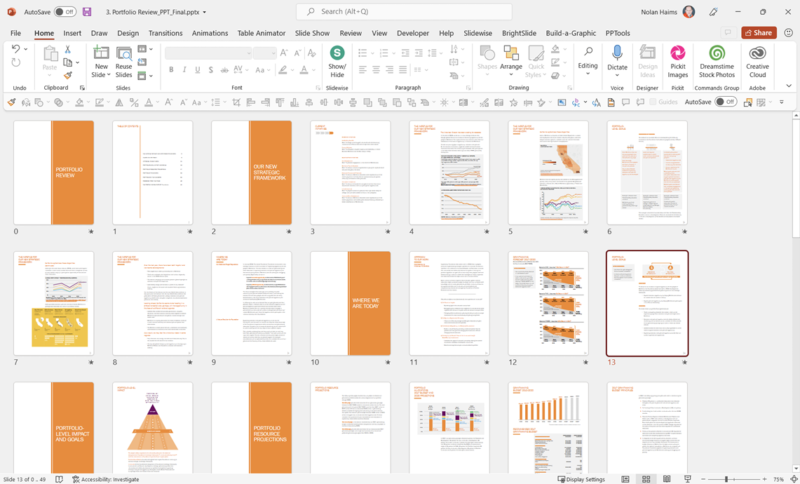Switch to Slide Sorter view icon
Image resolution: width=800 pixels, height=484 pixels.
[x=646, y=479]
